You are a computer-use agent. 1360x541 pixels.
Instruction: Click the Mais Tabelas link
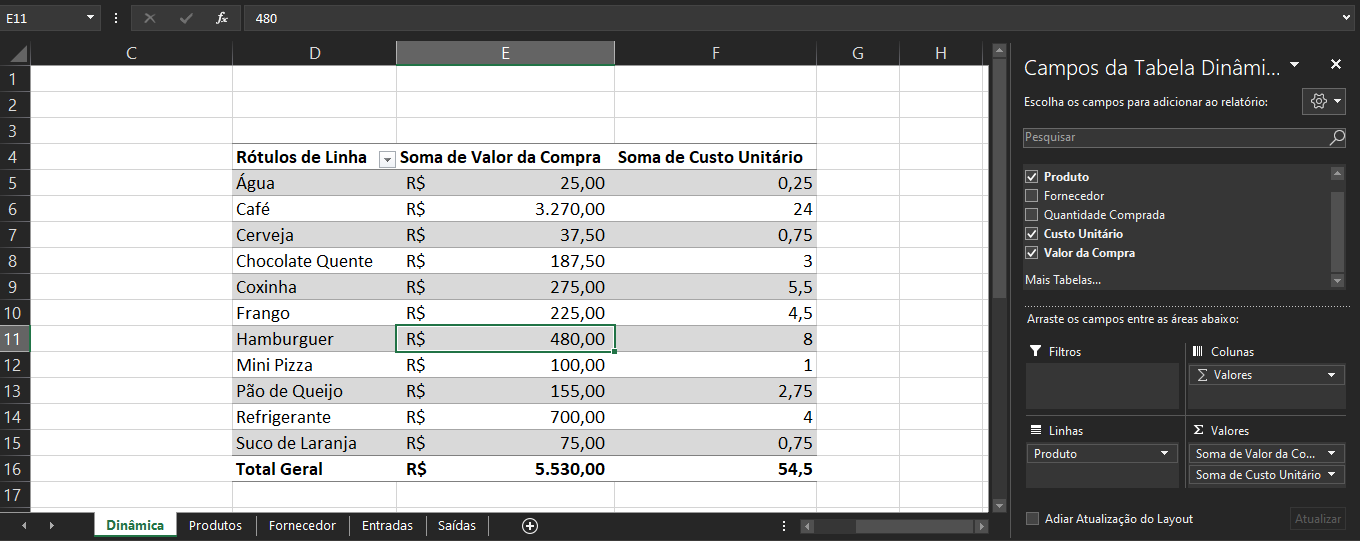tap(1062, 279)
